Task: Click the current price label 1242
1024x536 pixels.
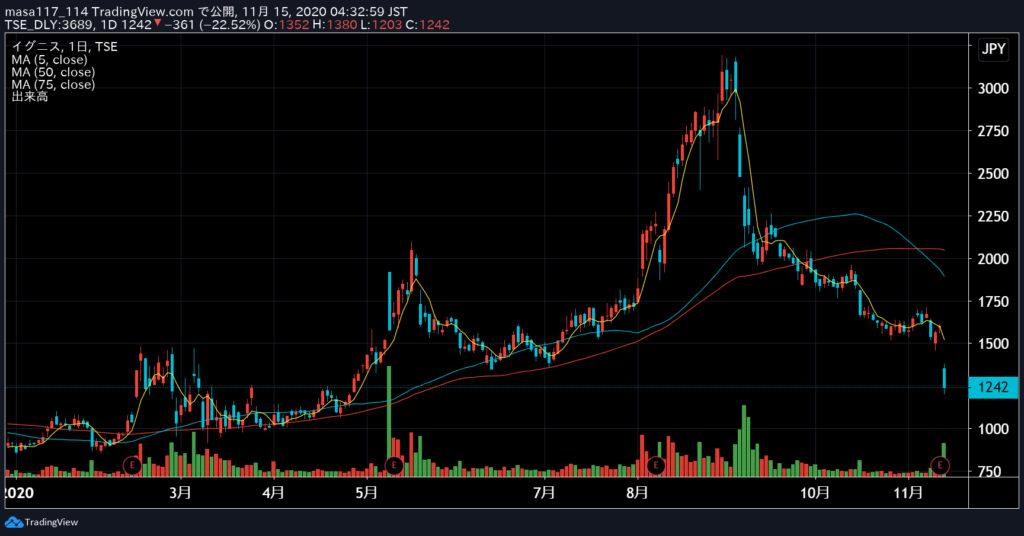Action: pyautogui.click(x=993, y=387)
